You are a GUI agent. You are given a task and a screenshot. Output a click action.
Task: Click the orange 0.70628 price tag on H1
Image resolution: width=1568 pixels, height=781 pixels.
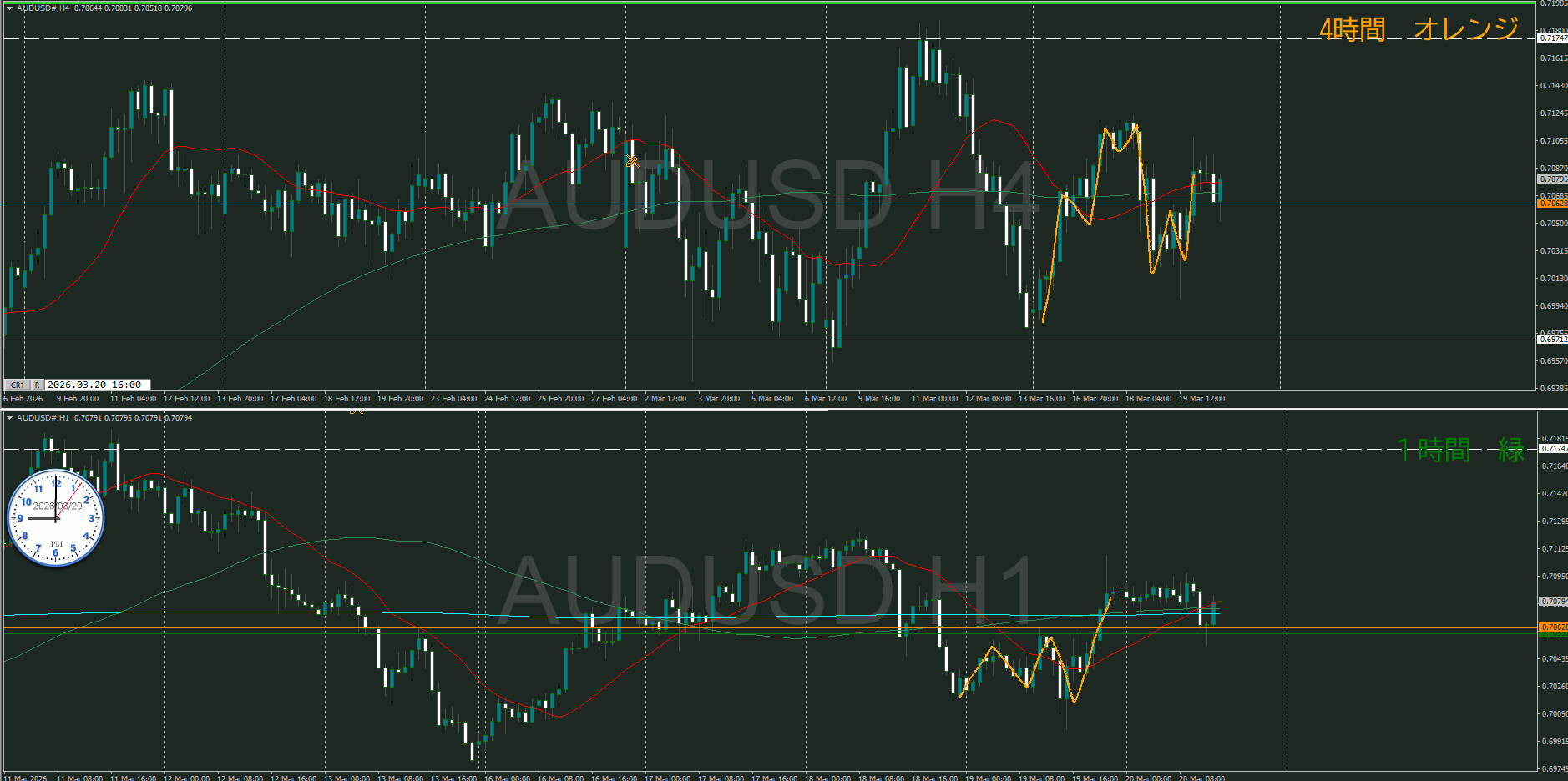[1552, 627]
